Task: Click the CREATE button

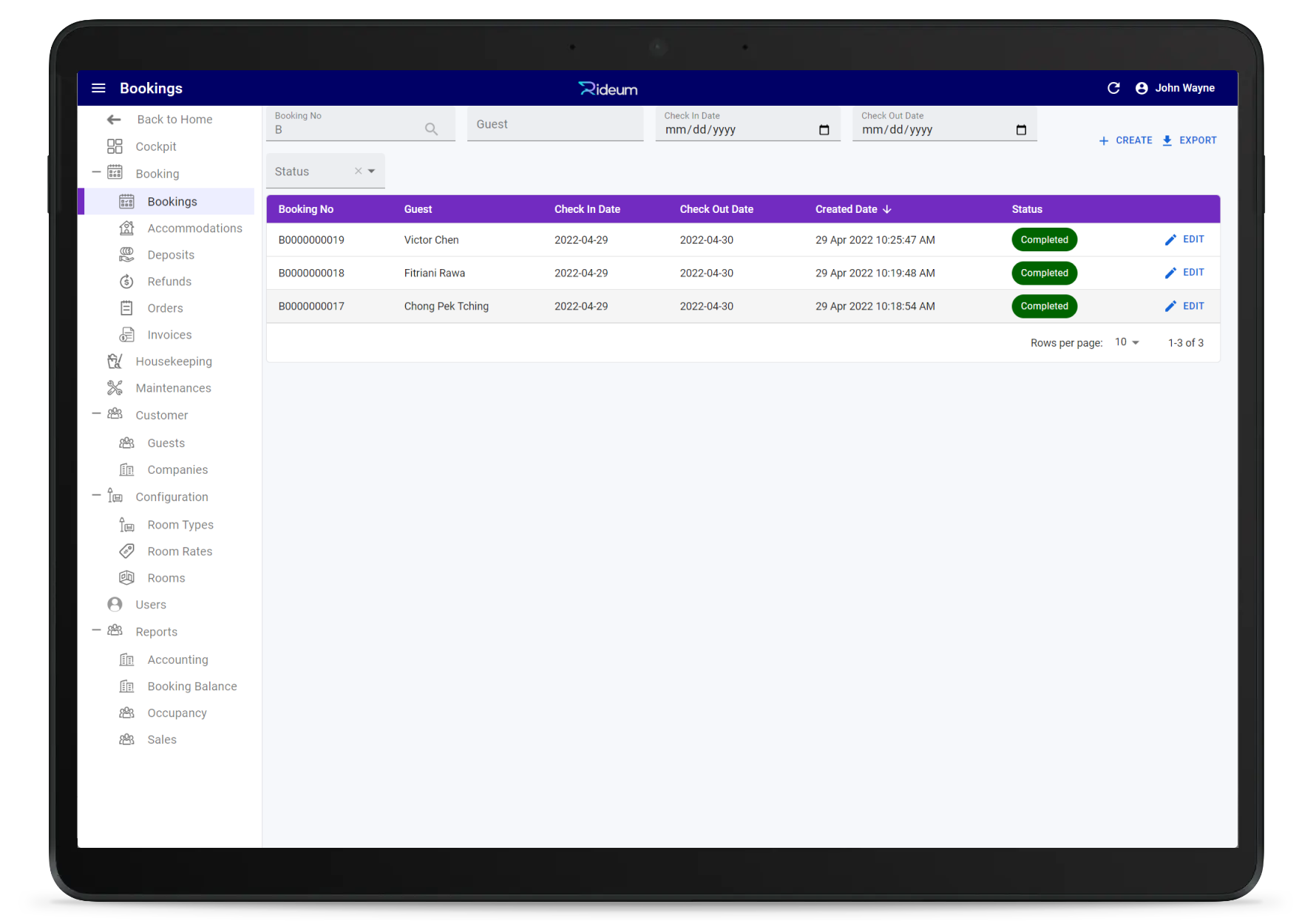Action: point(1125,140)
